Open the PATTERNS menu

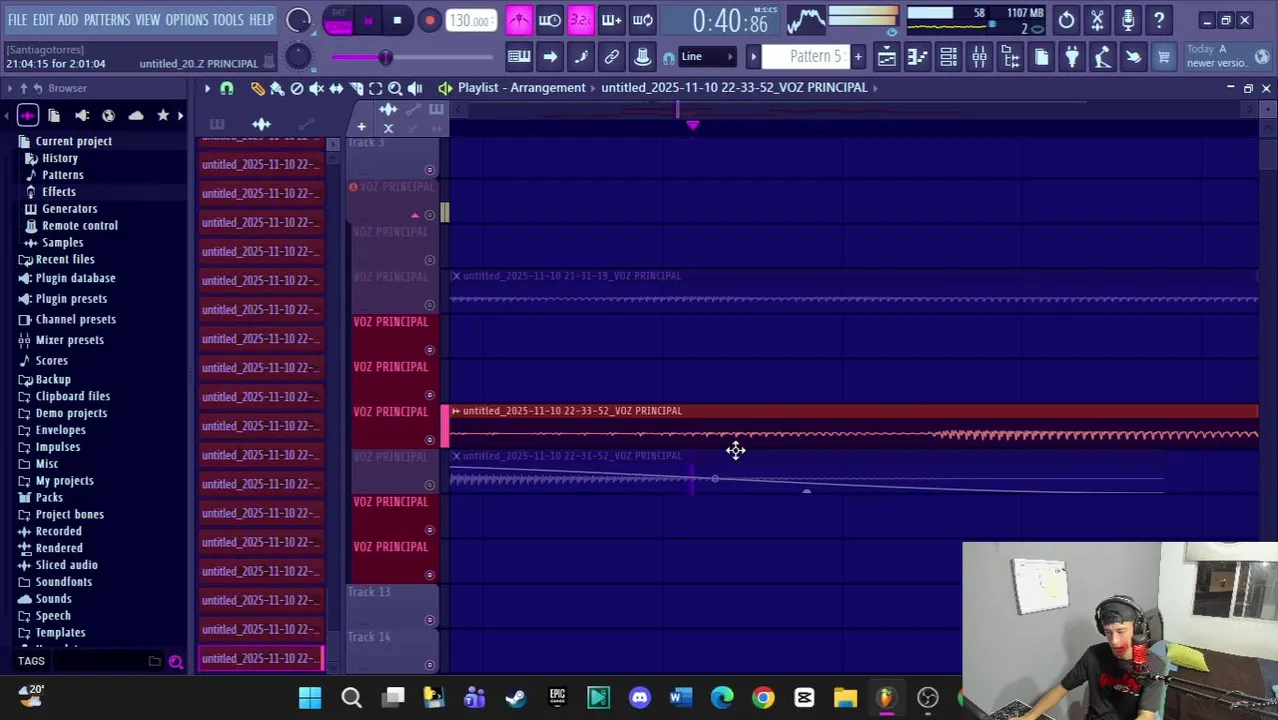click(106, 20)
